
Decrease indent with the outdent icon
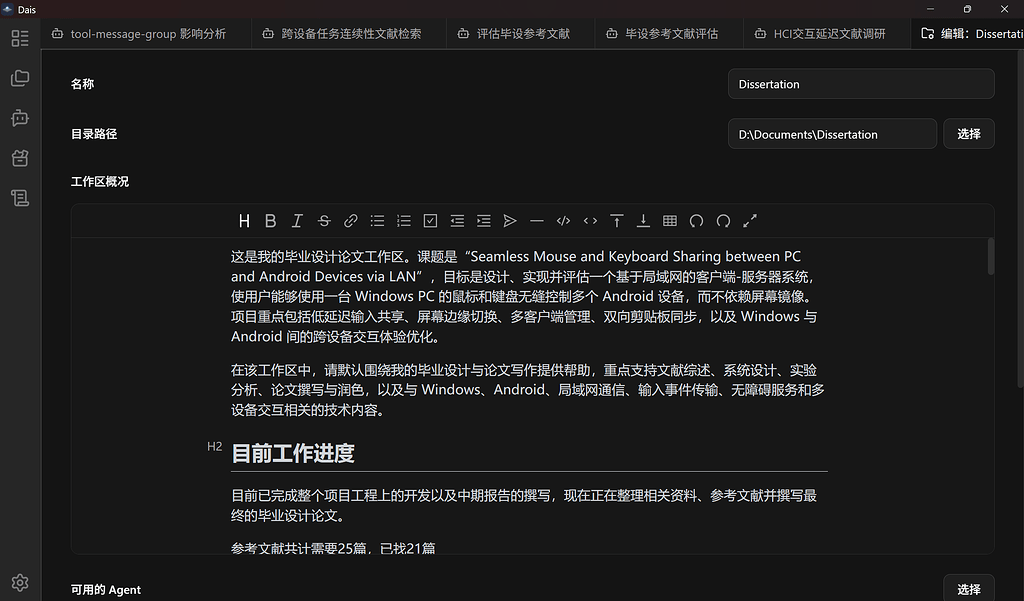pyautogui.click(x=457, y=221)
